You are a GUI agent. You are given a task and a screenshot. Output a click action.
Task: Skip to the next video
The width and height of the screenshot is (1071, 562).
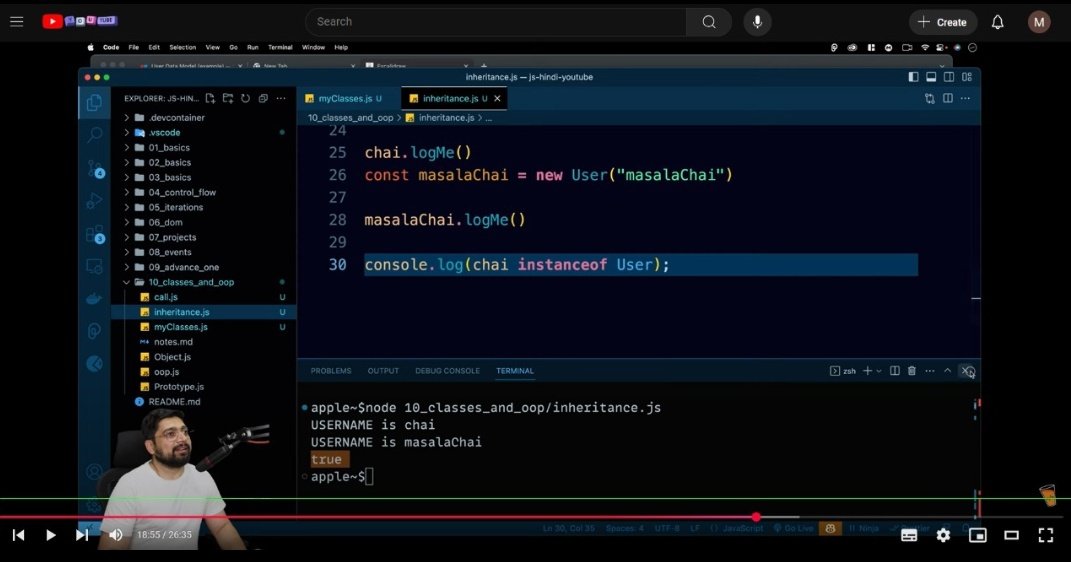coord(82,535)
